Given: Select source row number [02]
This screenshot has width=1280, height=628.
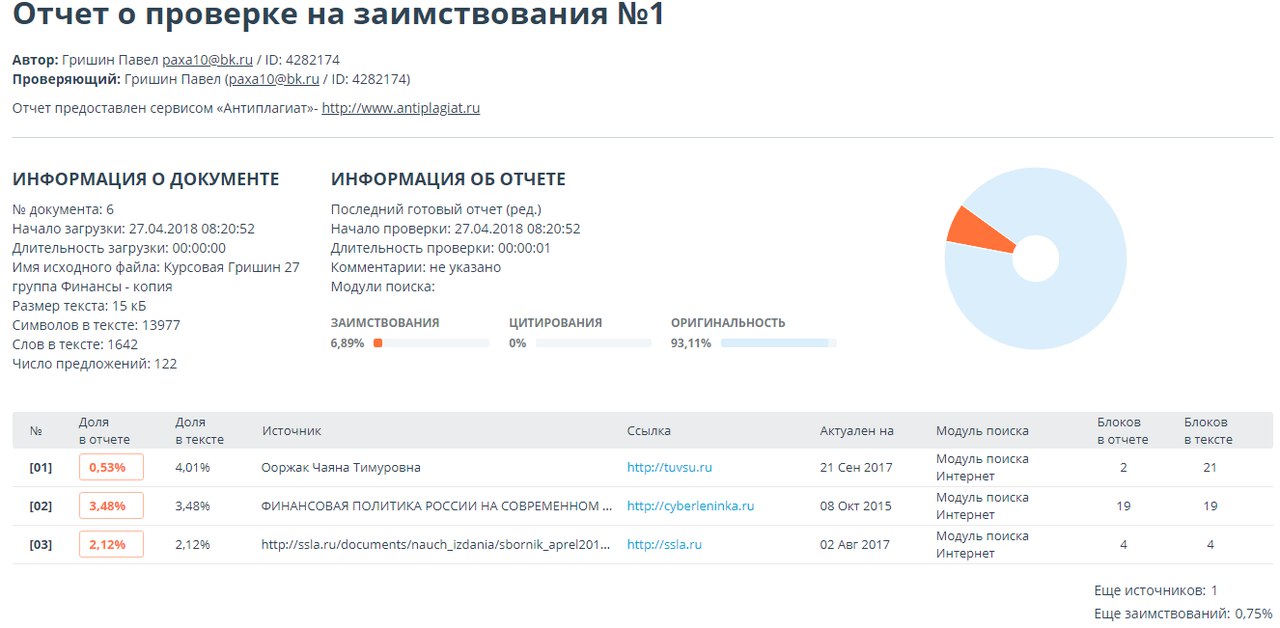Looking at the screenshot, I should 40,506.
